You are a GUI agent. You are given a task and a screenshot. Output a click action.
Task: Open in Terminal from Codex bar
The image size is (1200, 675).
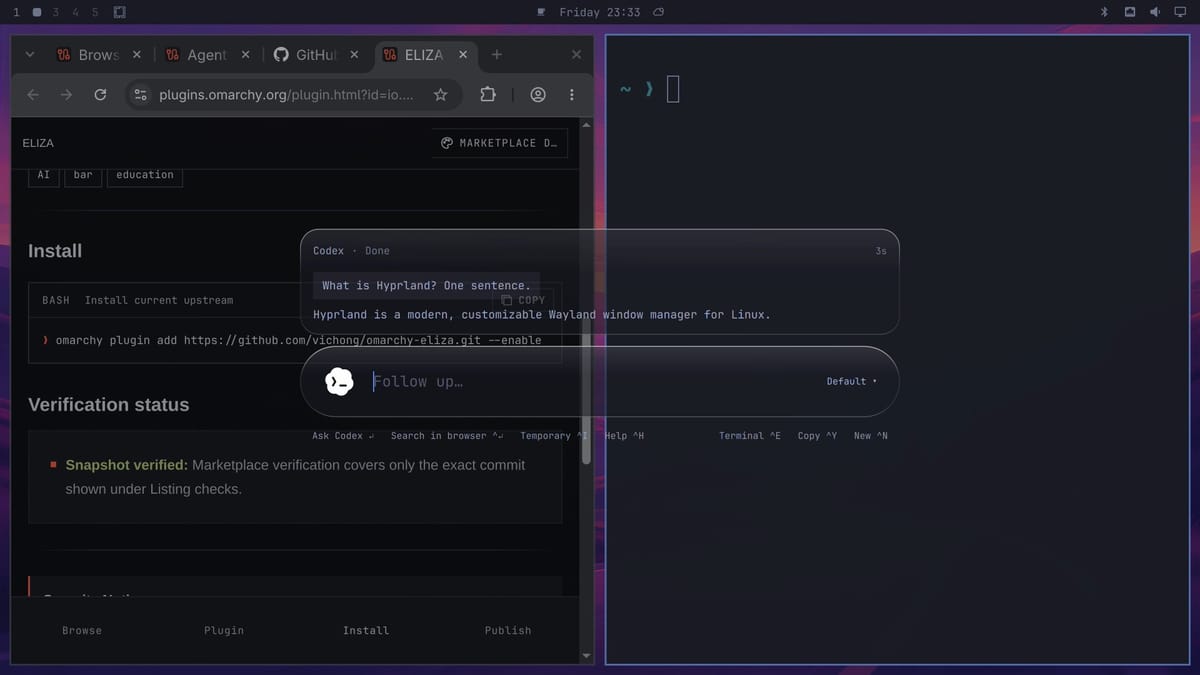pyautogui.click(x=750, y=436)
